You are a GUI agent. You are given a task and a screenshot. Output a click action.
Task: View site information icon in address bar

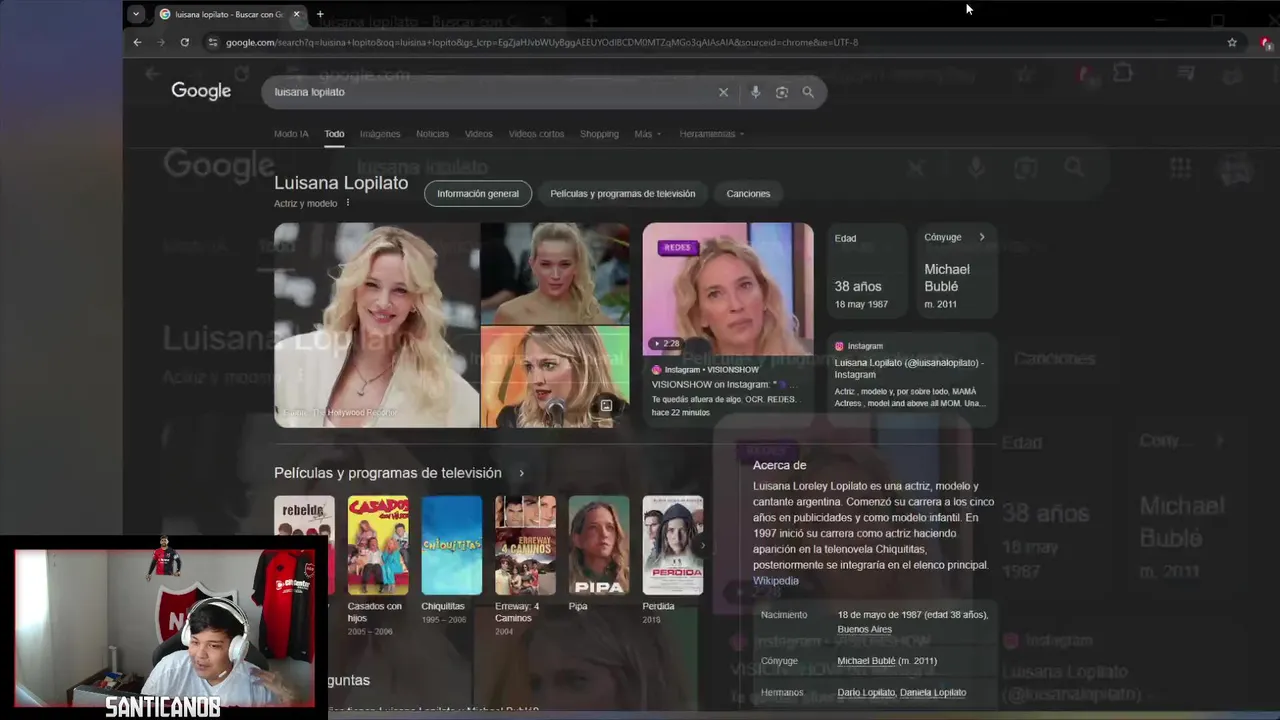pos(212,42)
